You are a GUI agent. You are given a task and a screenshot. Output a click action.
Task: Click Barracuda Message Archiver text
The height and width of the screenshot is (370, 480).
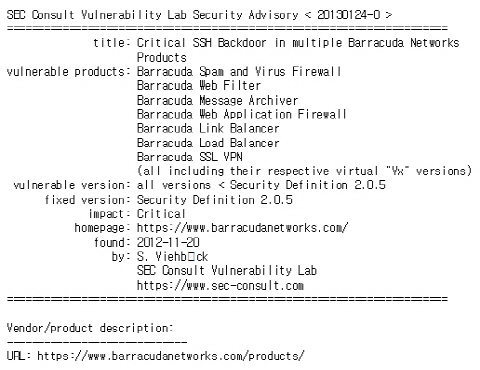pyautogui.click(x=217, y=100)
